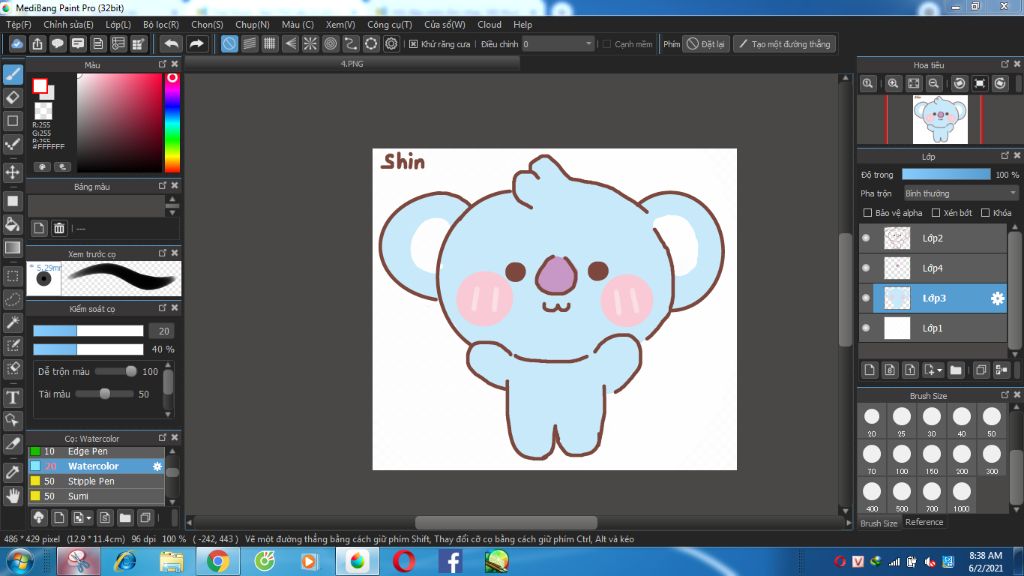Click the Redo arrow in toolbar
The width and height of the screenshot is (1024, 576).
196,44
